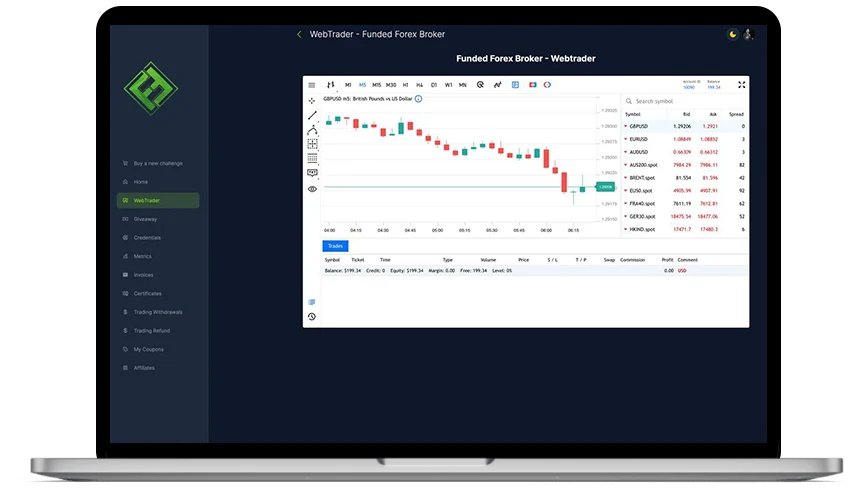Click the Trades button
This screenshot has width=858, height=501.
point(335,246)
